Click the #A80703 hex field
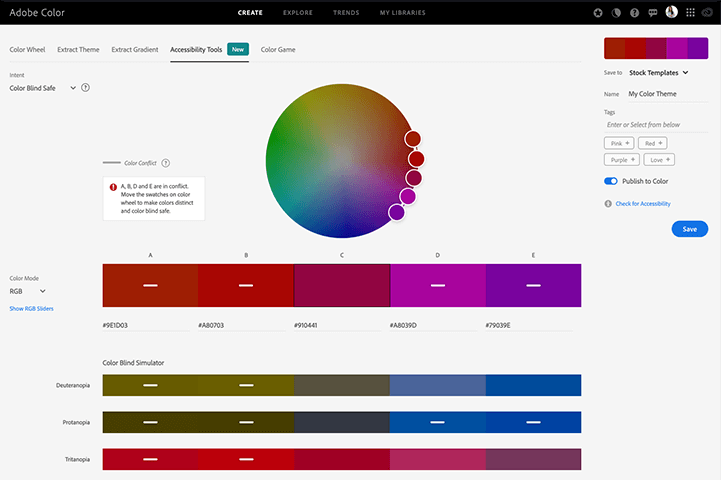The width and height of the screenshot is (721, 480). (x=241, y=326)
